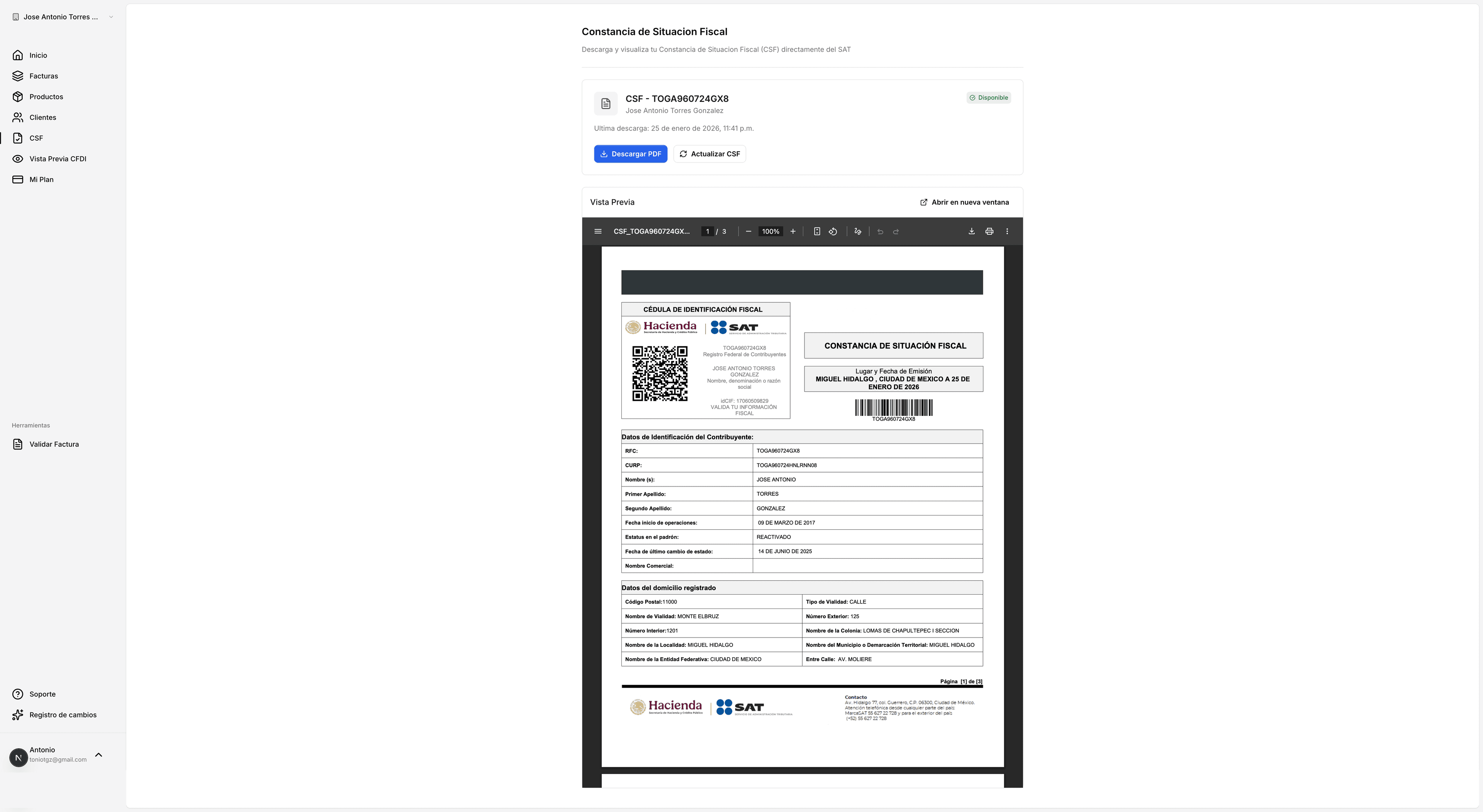
Task: Click the undo arrow in the PDF toolbar
Action: [x=880, y=231]
